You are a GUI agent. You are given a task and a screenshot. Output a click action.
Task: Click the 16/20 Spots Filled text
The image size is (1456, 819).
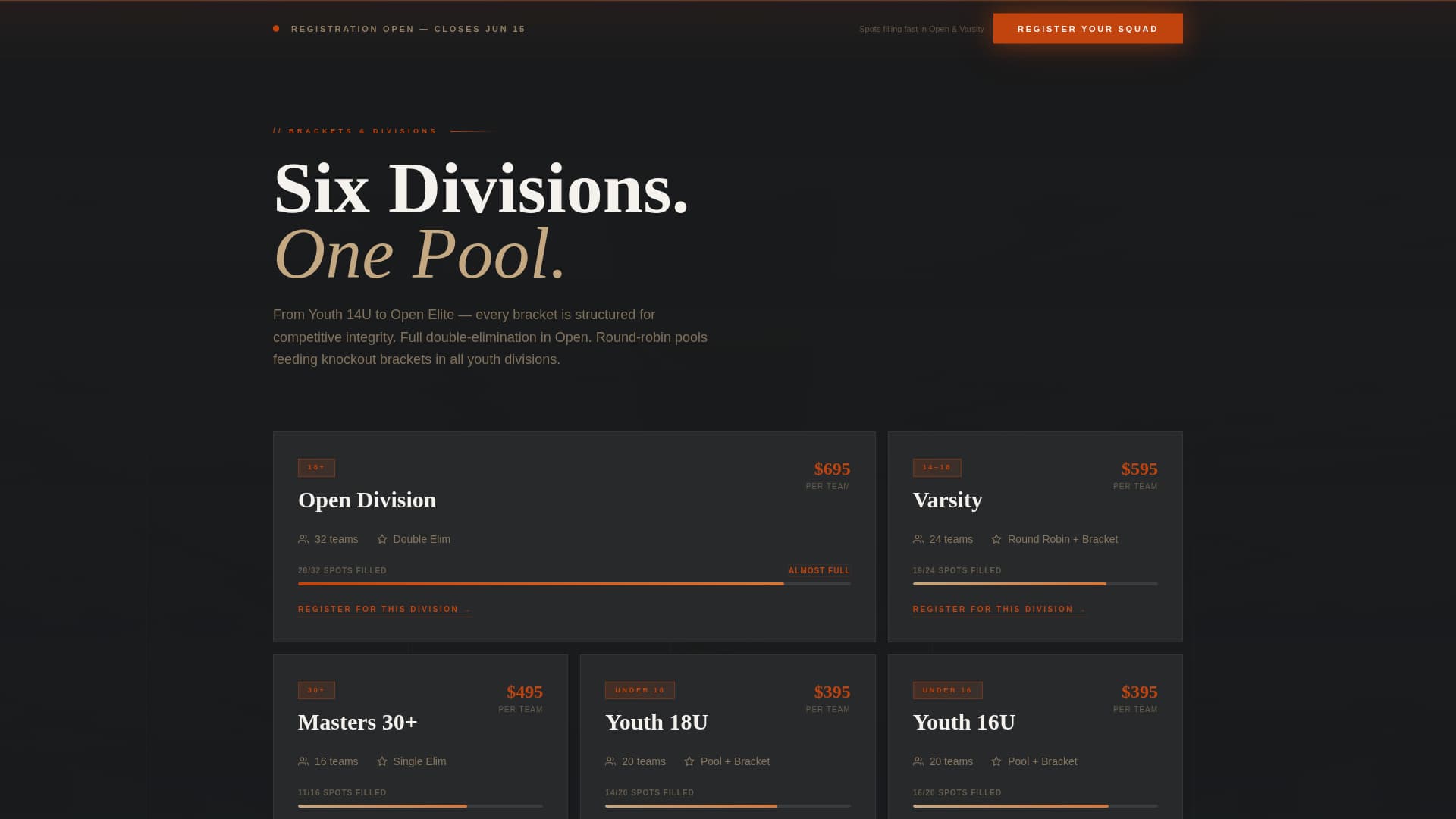click(x=957, y=792)
